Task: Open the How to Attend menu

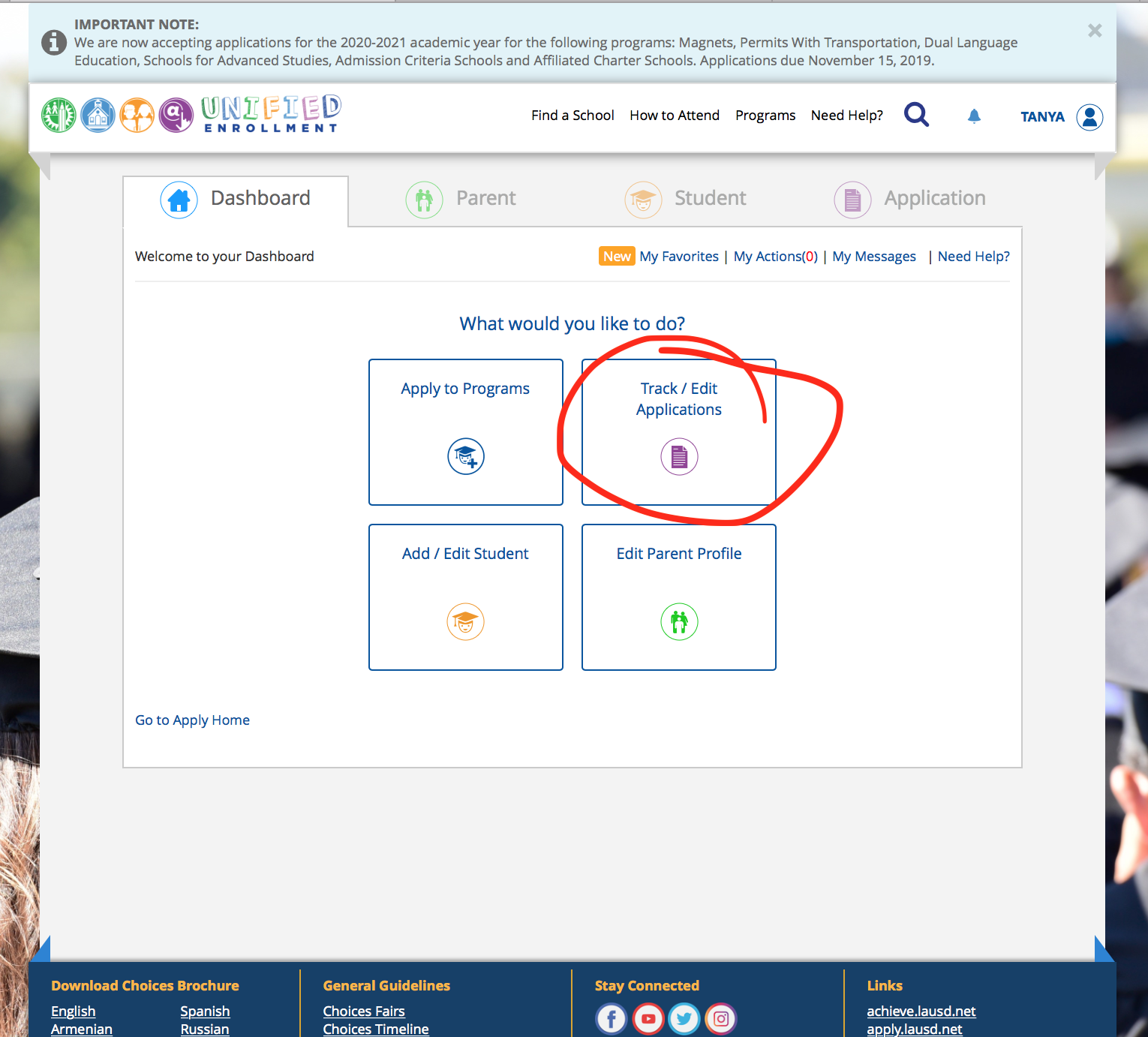Action: click(x=675, y=116)
